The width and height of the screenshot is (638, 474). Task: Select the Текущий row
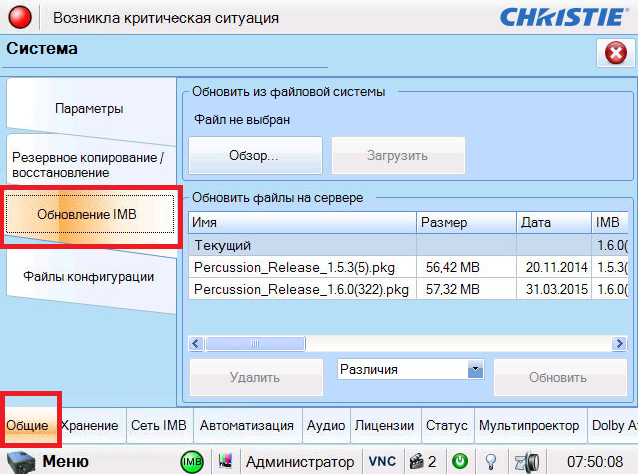[x=409, y=245]
